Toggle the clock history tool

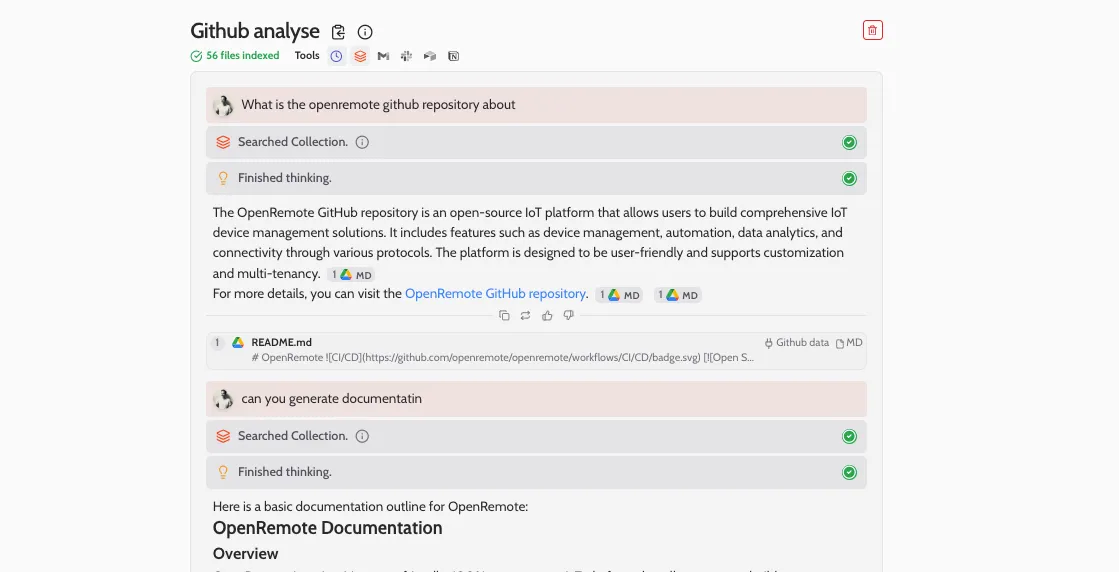tap(337, 56)
